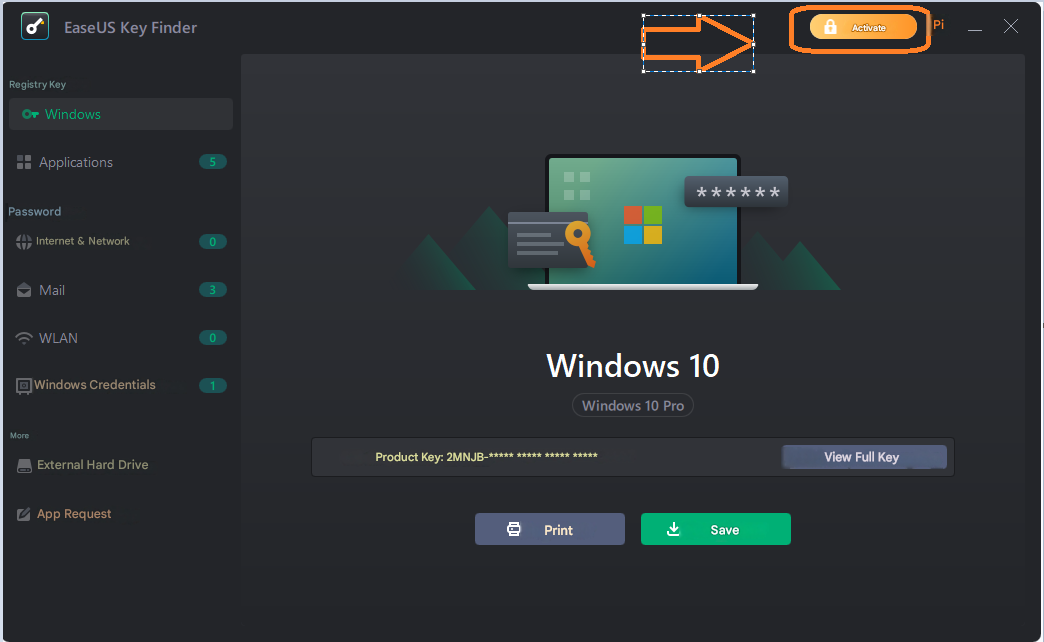
Task: Print the product key
Action: [x=550, y=529]
